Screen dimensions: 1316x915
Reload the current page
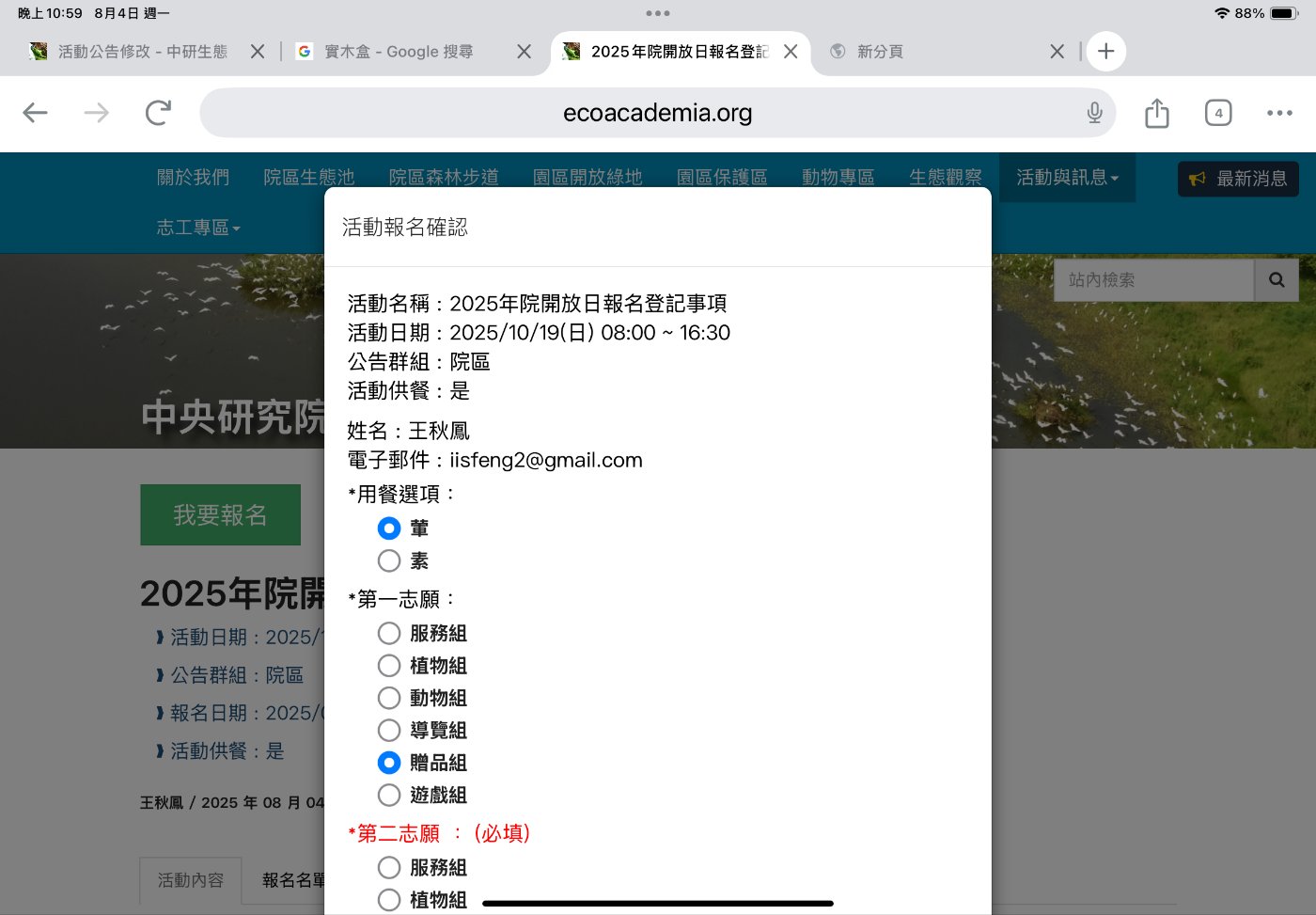click(x=158, y=113)
